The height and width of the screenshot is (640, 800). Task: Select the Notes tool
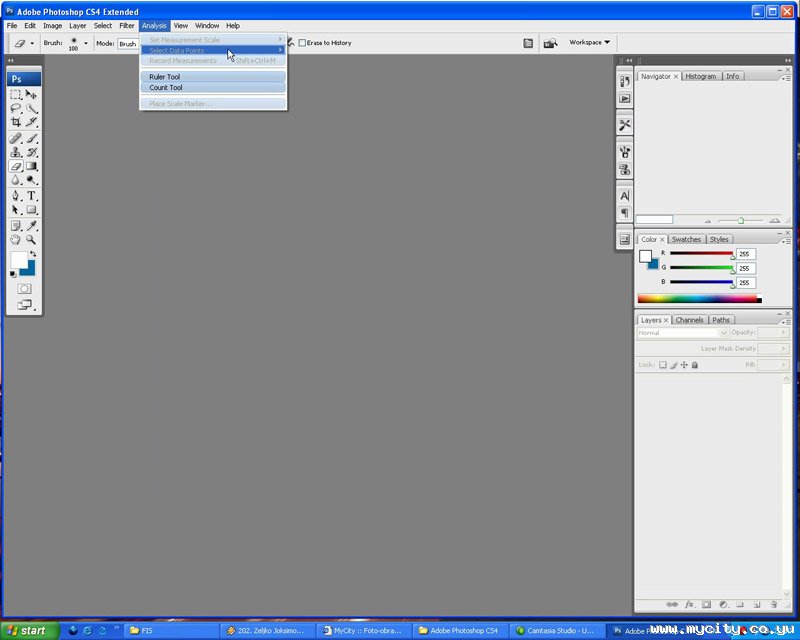(x=16, y=226)
